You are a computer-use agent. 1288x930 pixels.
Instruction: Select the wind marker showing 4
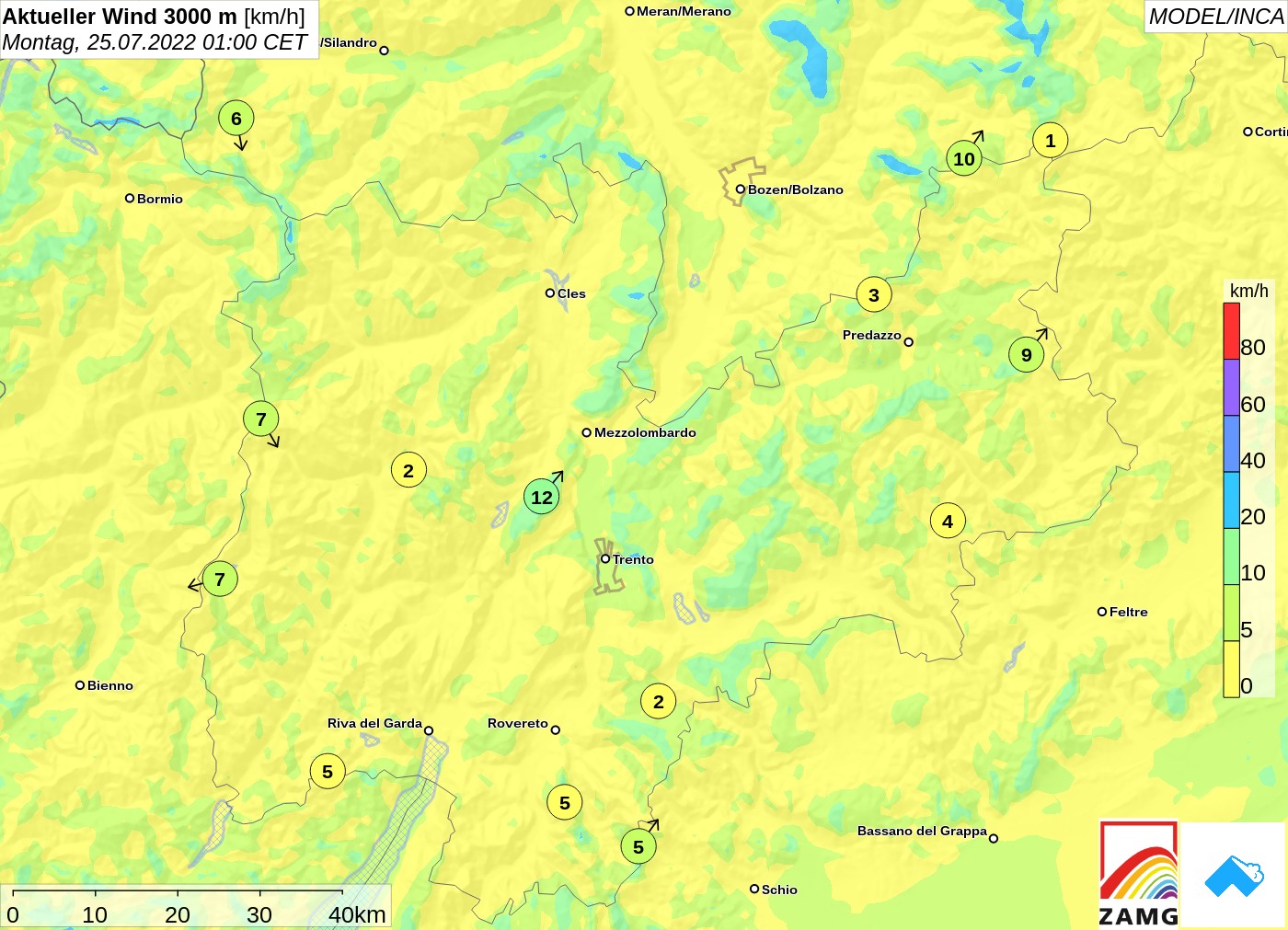pos(948,521)
